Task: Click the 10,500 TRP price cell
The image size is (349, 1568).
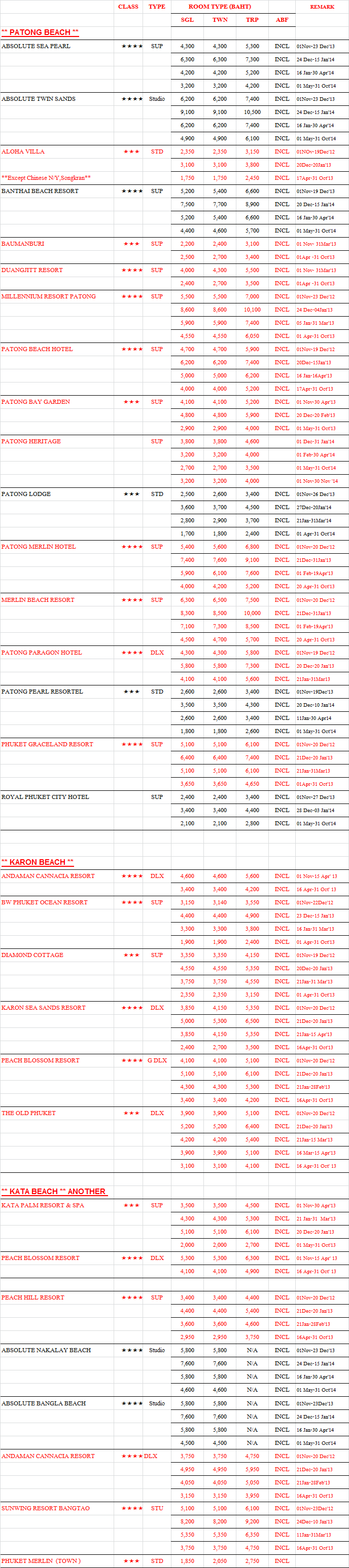Action: (252, 112)
